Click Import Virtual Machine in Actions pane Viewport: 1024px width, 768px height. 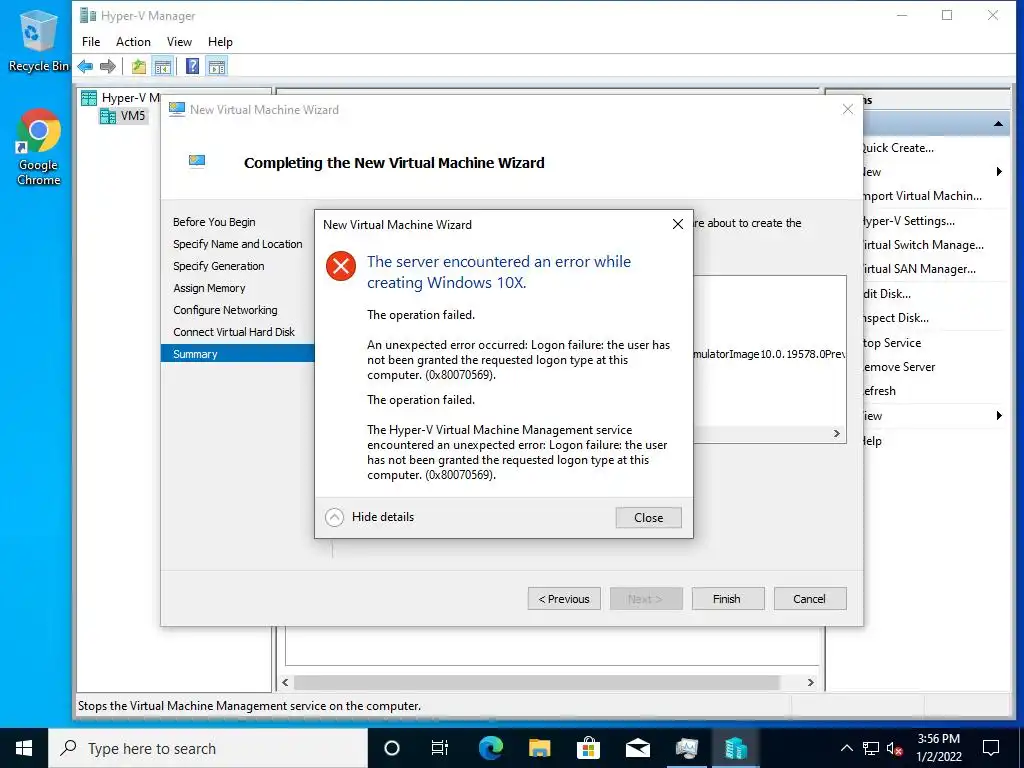(x=921, y=196)
